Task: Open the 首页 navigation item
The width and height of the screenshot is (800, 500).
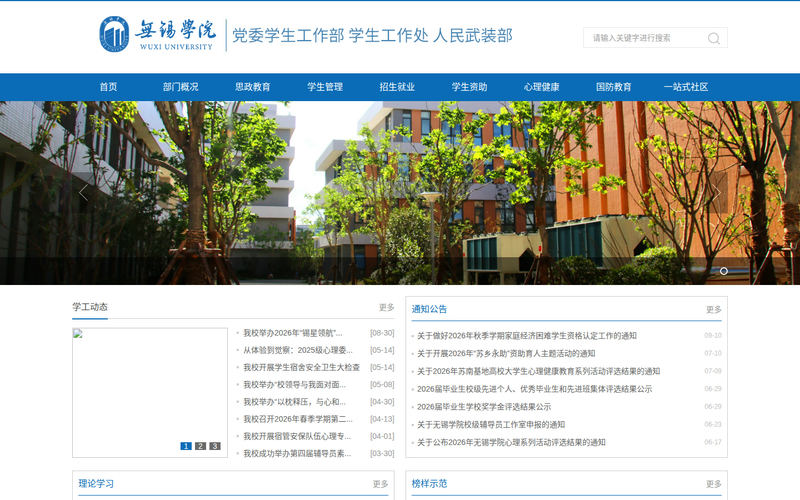Action: pos(108,87)
